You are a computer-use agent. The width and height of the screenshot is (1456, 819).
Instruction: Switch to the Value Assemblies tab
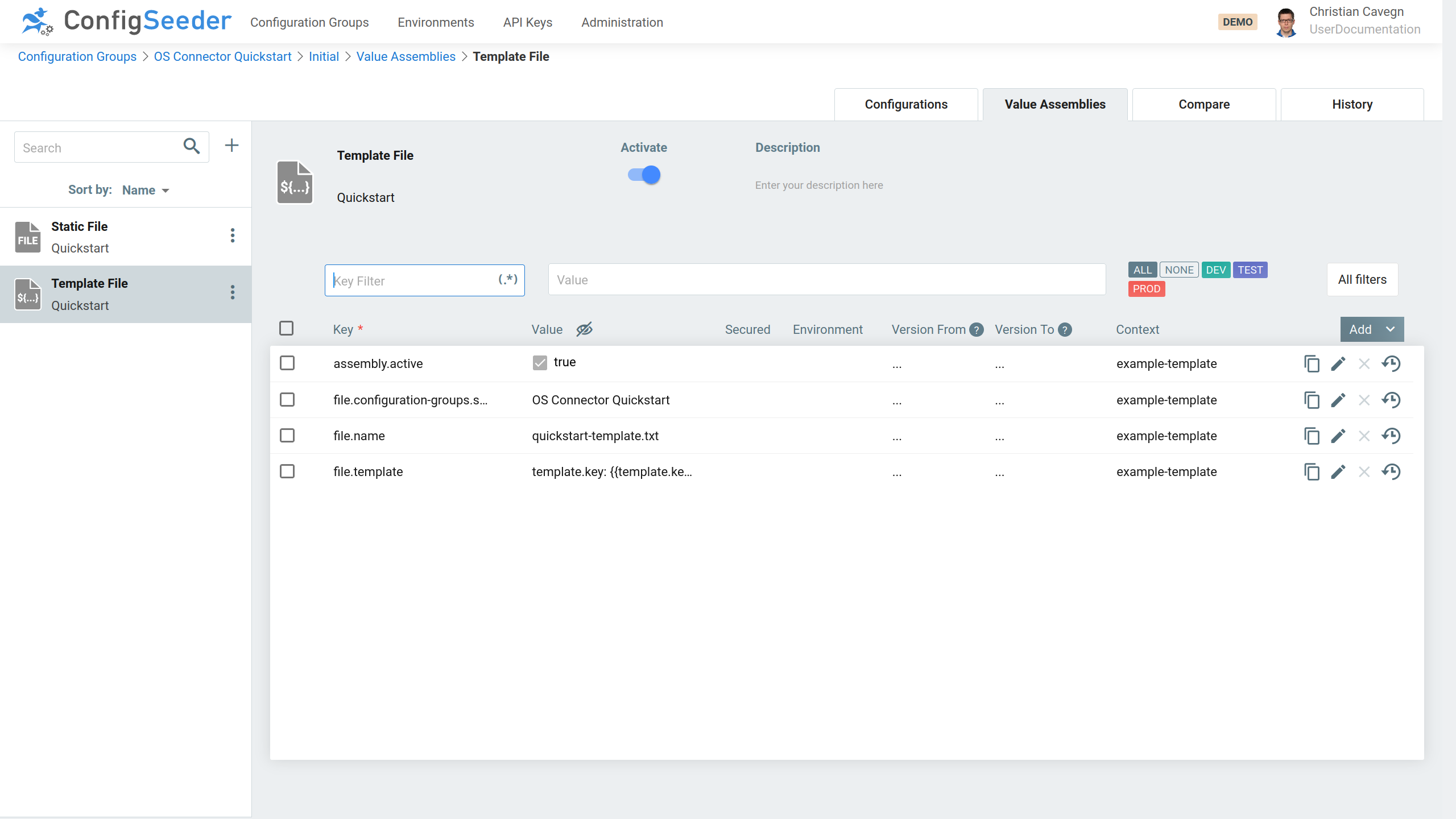click(x=1055, y=104)
